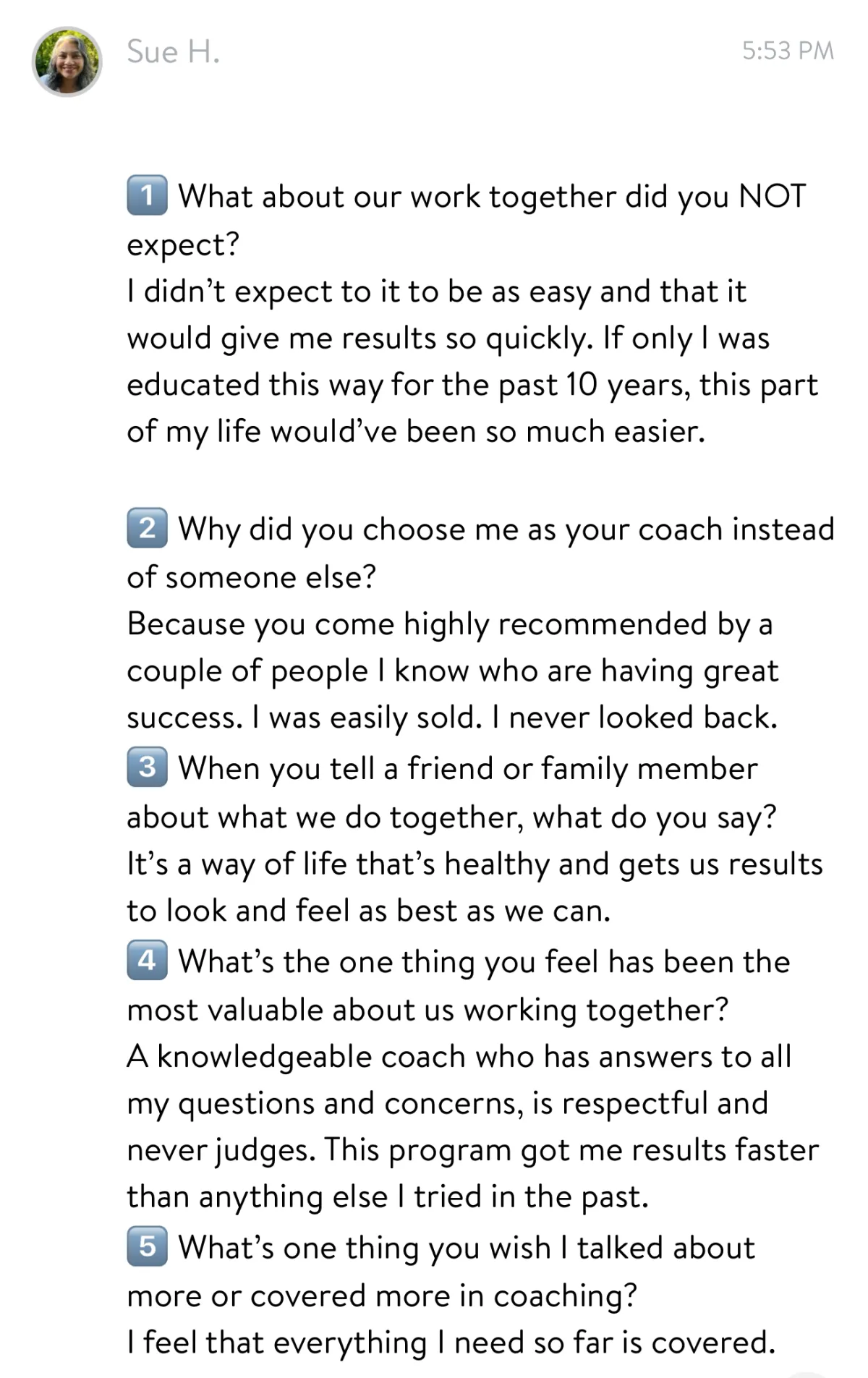
Task: Click the line 'than anything else I tried in the past.'
Action: tap(388, 1196)
